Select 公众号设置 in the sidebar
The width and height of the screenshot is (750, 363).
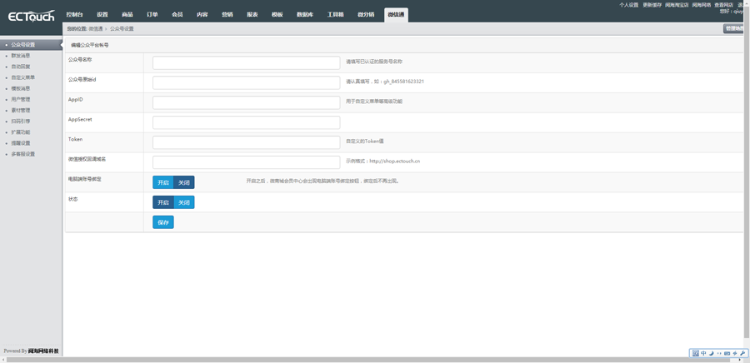(31, 44)
